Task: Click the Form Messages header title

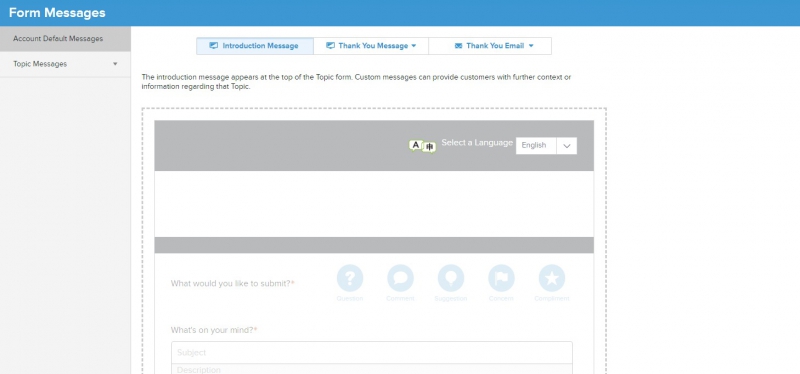Action: (x=57, y=13)
